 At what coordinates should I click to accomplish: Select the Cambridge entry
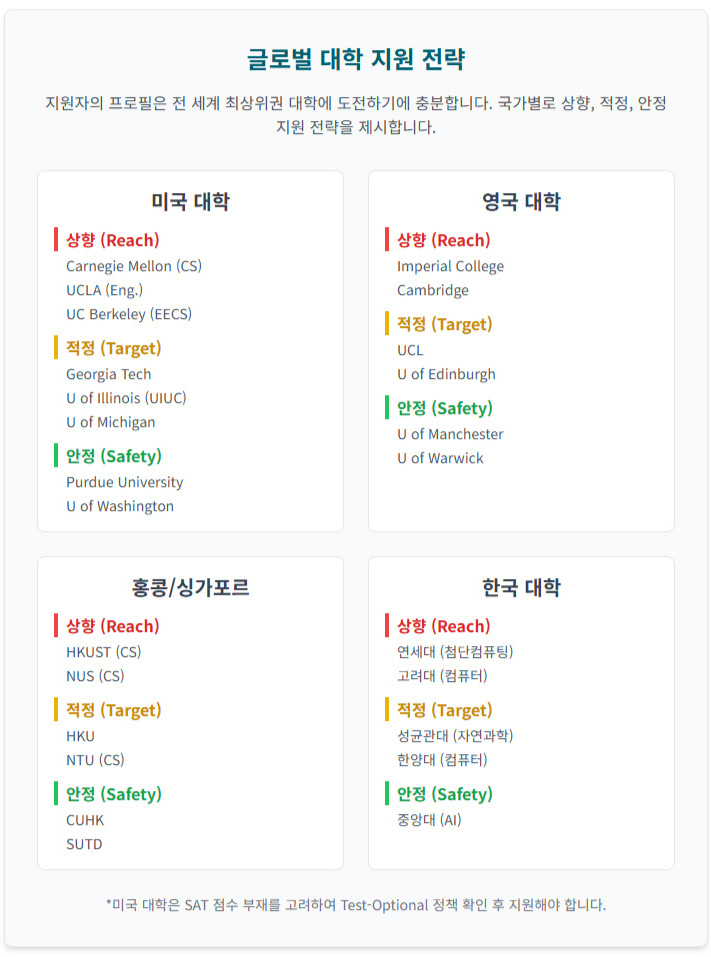tap(432, 290)
